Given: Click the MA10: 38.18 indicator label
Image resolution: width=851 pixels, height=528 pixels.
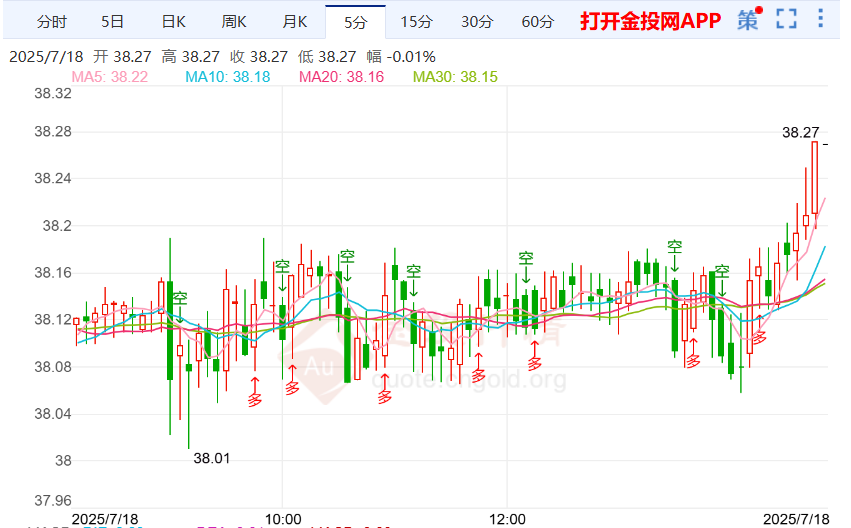Looking at the screenshot, I should tap(228, 77).
